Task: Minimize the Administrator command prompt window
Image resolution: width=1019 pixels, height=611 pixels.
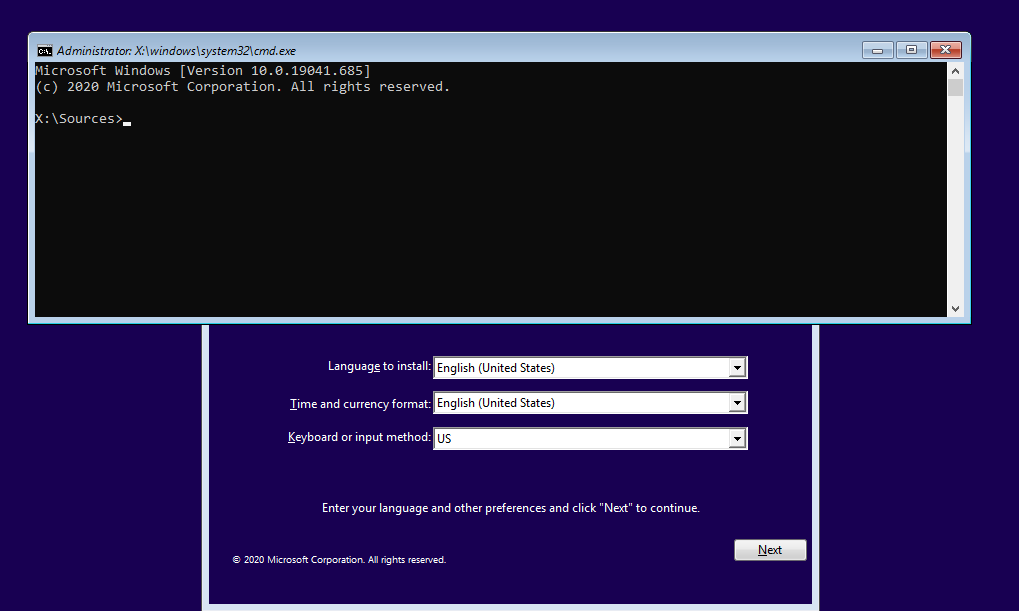Action: click(877, 50)
